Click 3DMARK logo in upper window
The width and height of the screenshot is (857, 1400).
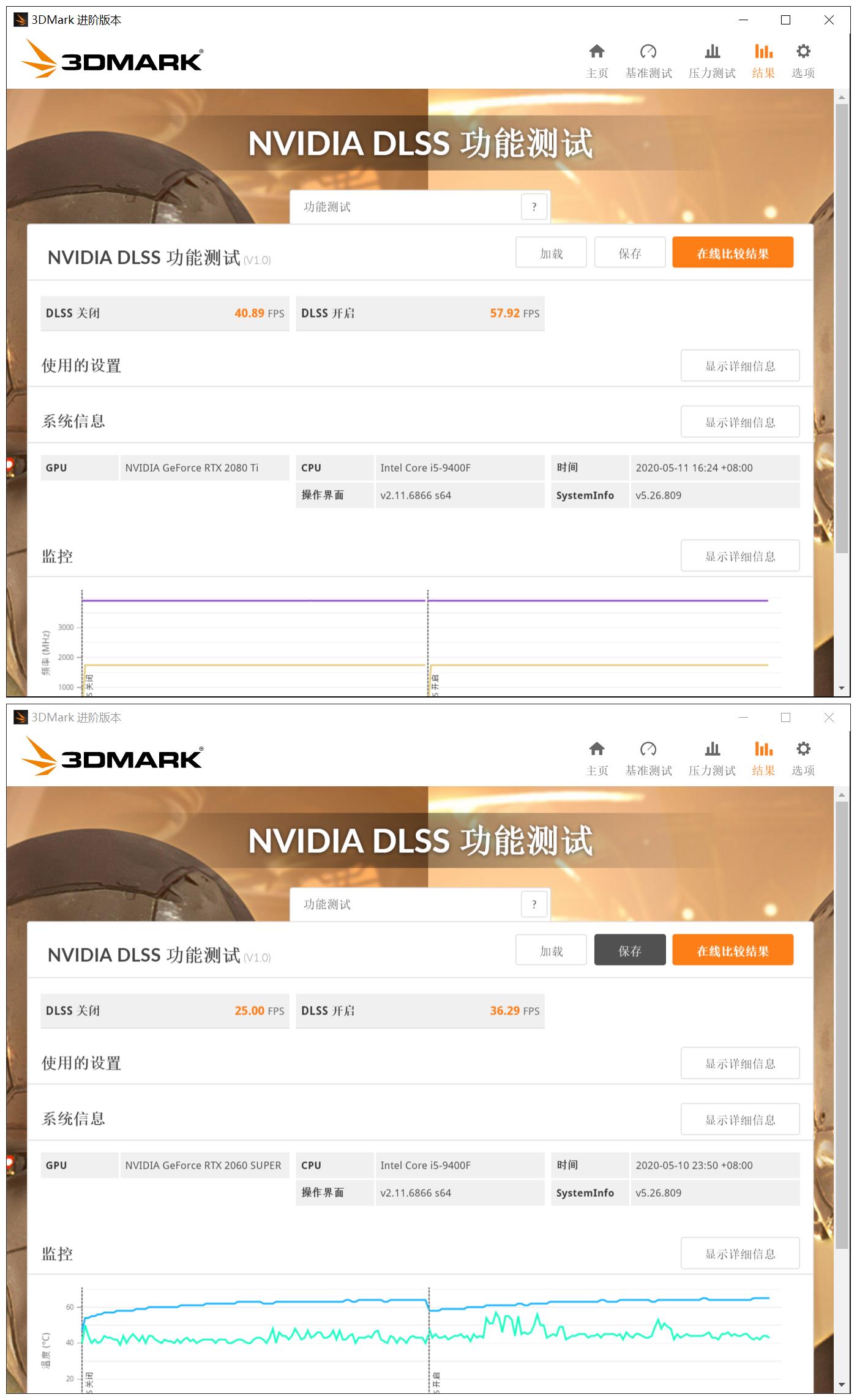tap(112, 59)
